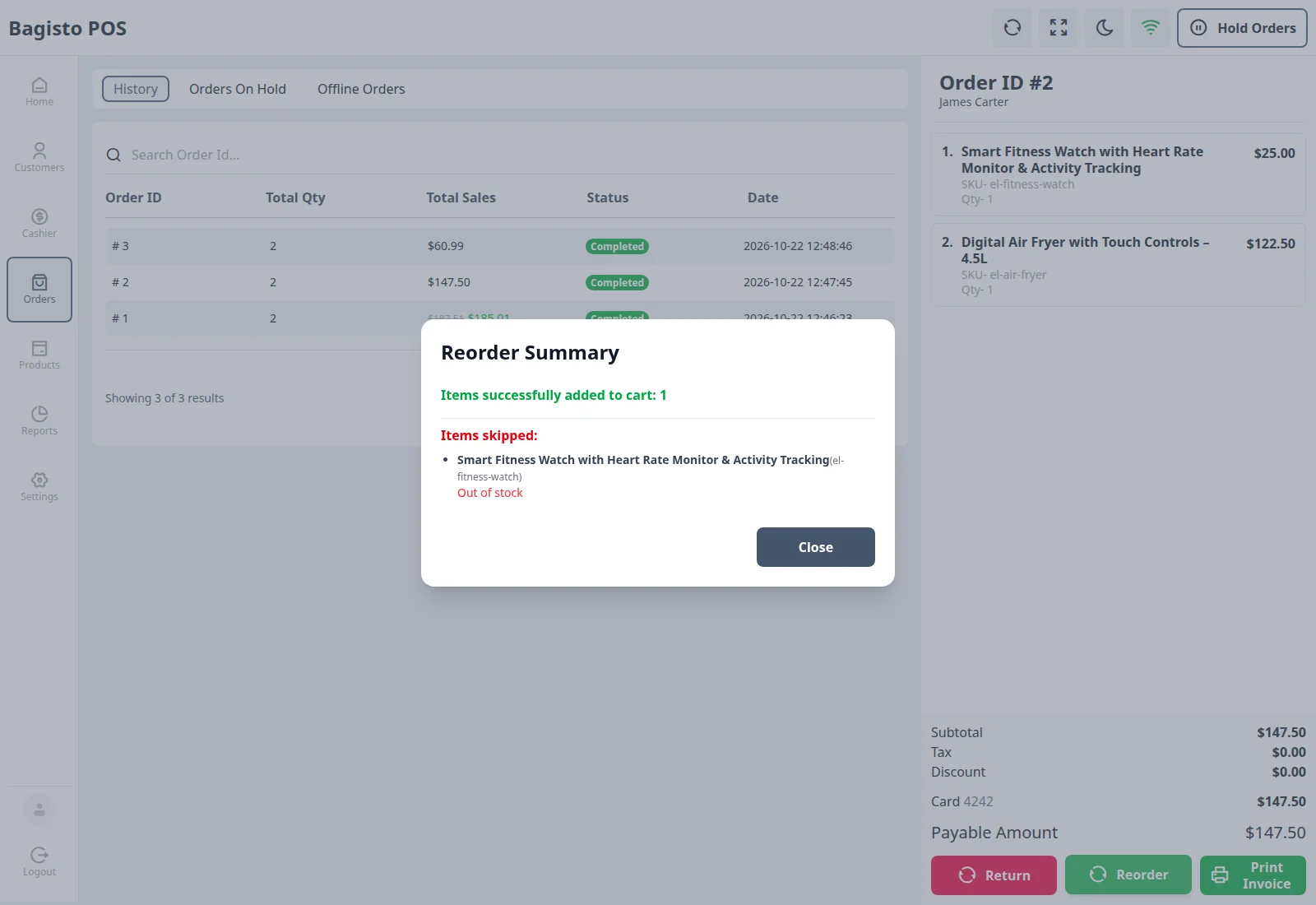Open Reports in sidebar
Image resolution: width=1316 pixels, height=905 pixels.
pyautogui.click(x=39, y=421)
